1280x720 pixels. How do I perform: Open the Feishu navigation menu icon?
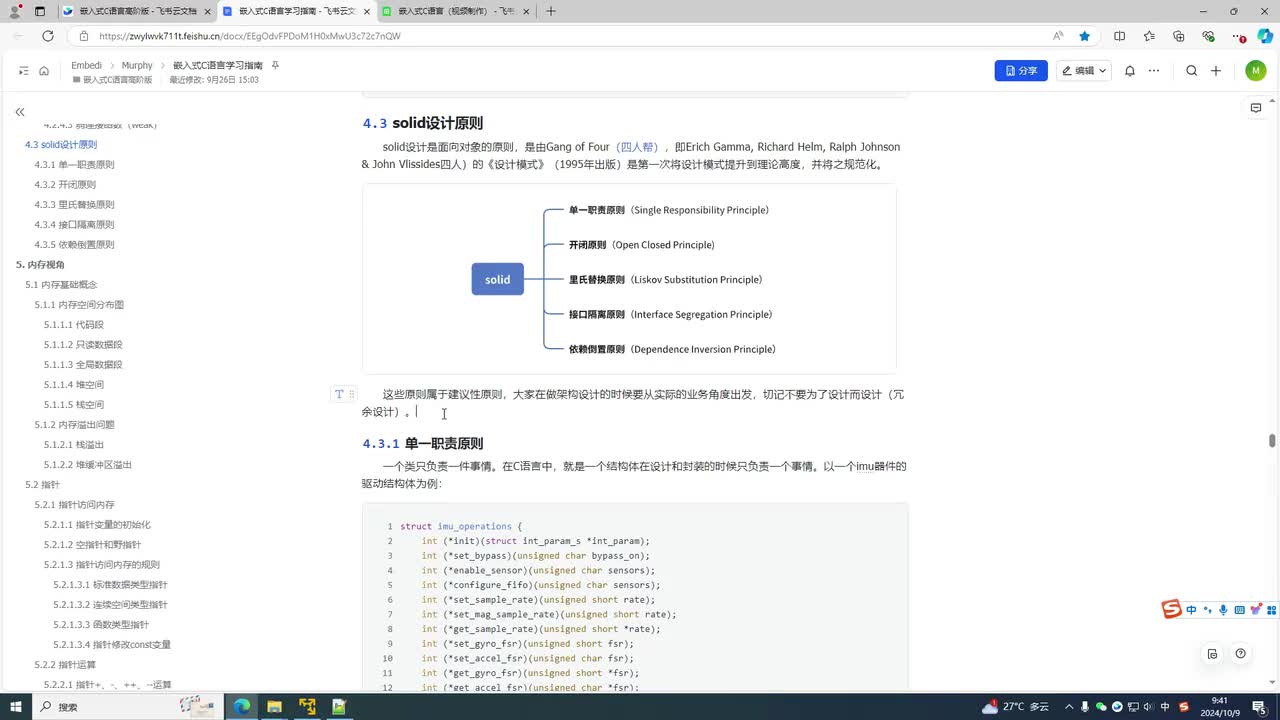point(24,71)
